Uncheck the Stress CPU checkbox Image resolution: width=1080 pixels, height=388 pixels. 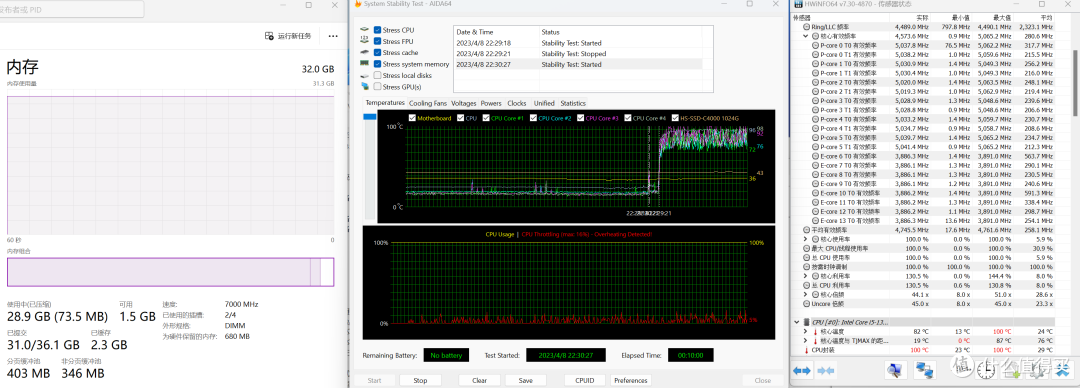(x=377, y=30)
